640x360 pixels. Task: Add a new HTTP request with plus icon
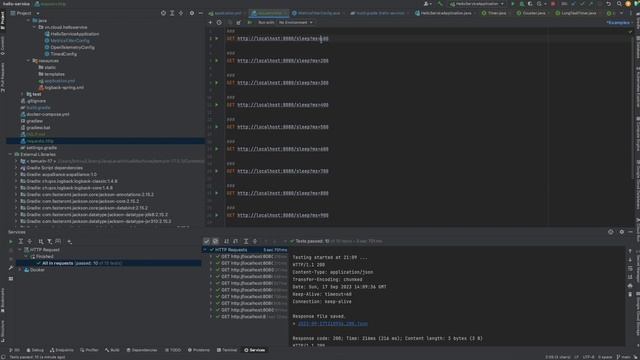(210, 22)
